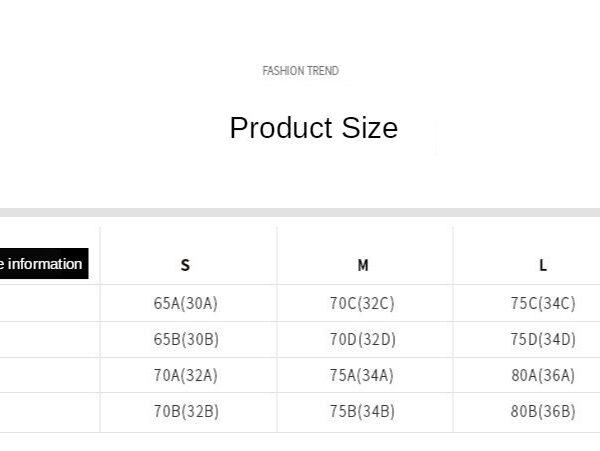
Task: Select the 70D(32D) size cell
Action: point(363,339)
